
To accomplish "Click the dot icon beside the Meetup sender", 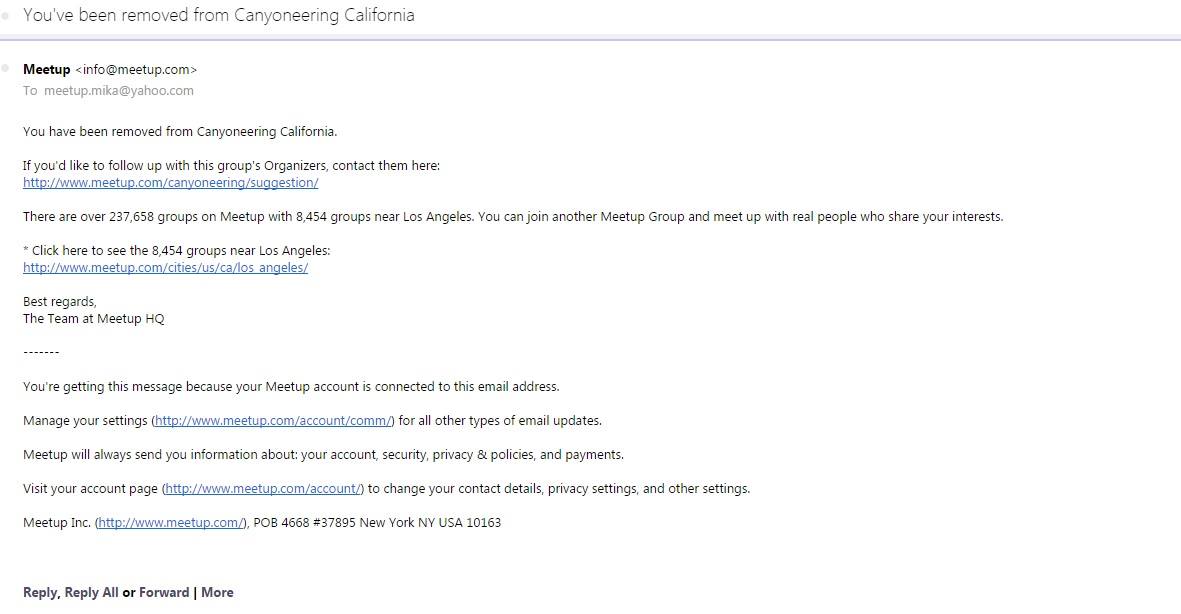I will pos(6,68).
